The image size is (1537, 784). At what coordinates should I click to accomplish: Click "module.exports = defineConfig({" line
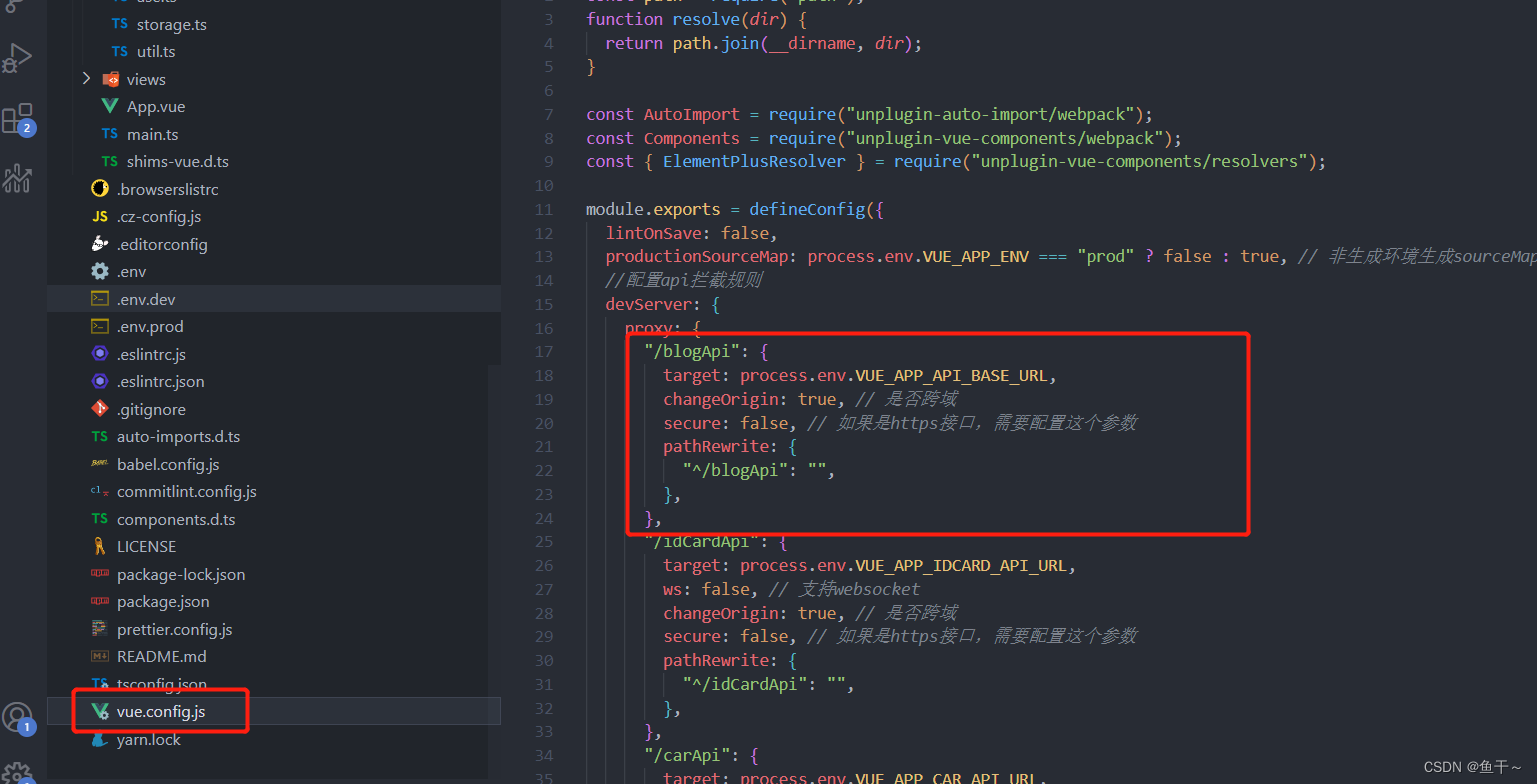735,210
